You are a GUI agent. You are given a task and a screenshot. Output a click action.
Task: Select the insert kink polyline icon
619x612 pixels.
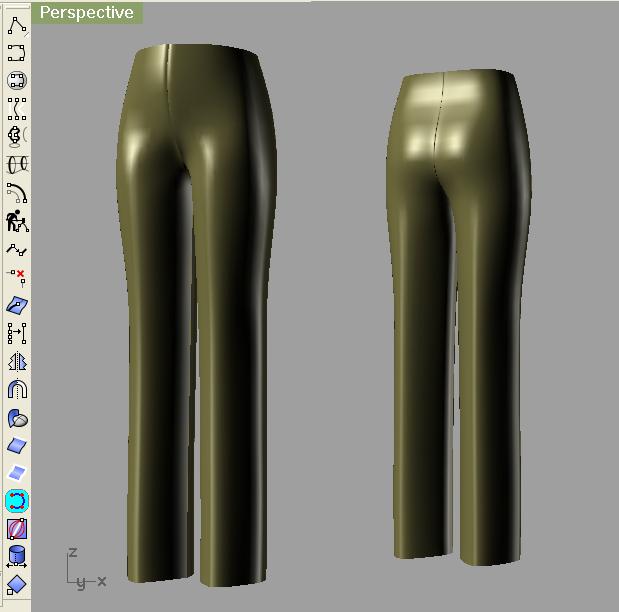[x=17, y=250]
